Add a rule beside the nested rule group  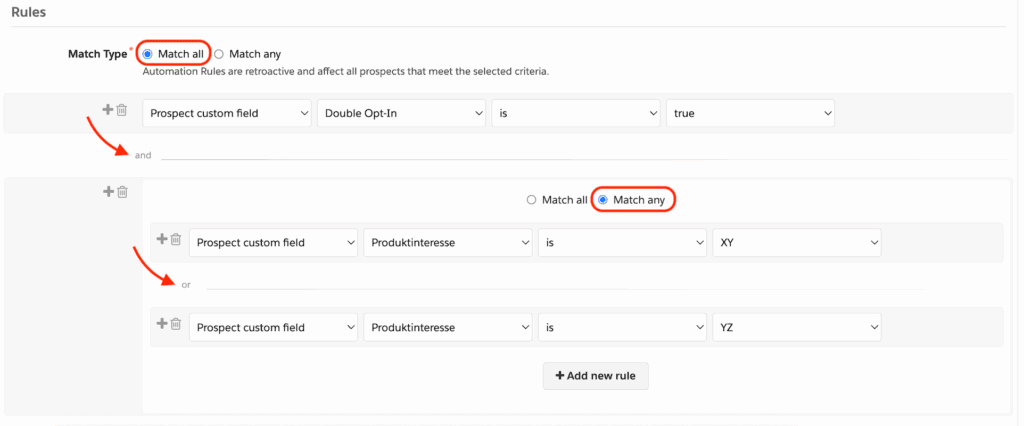(x=108, y=191)
